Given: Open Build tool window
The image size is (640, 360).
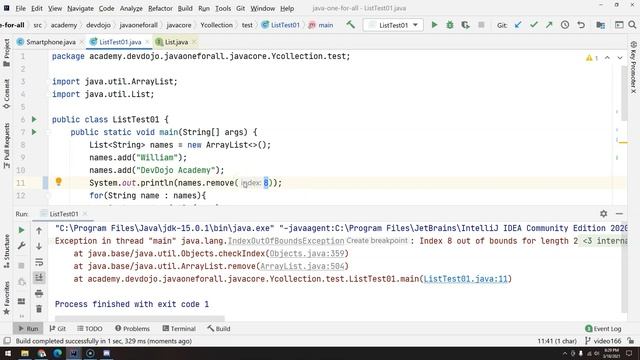Looking at the screenshot, I should 219,328.
